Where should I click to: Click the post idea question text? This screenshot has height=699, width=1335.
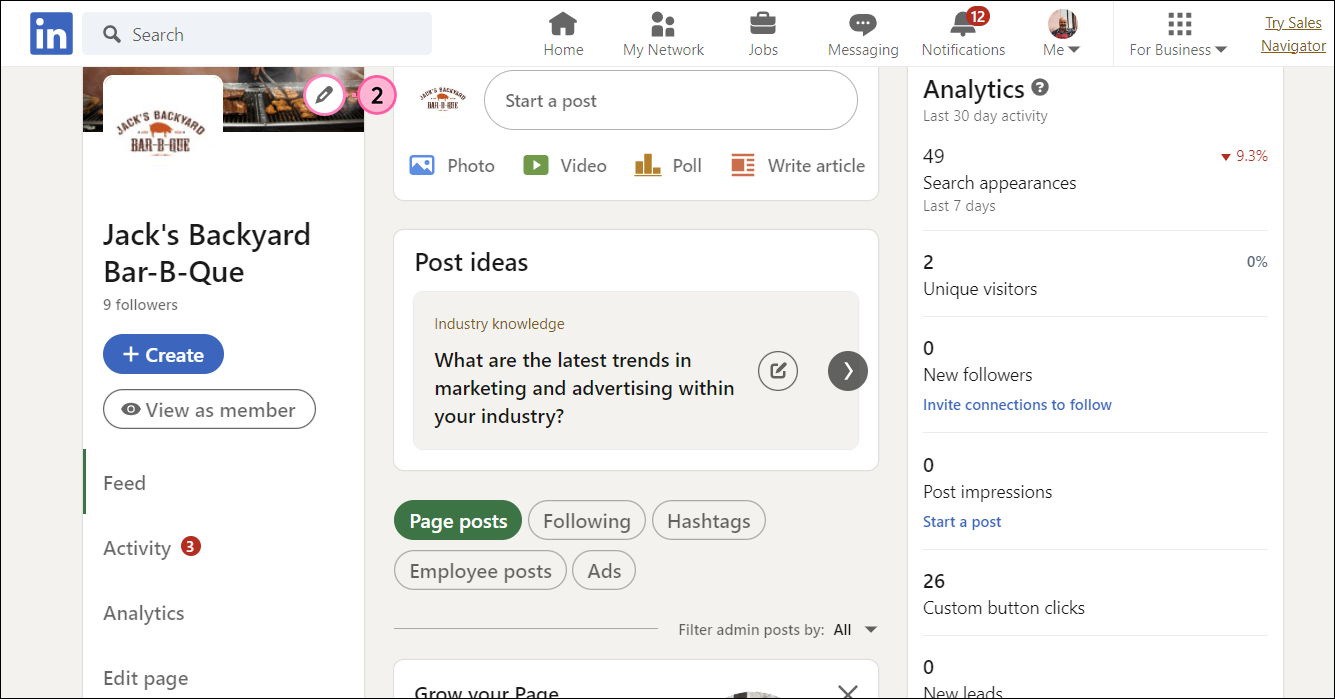click(584, 388)
